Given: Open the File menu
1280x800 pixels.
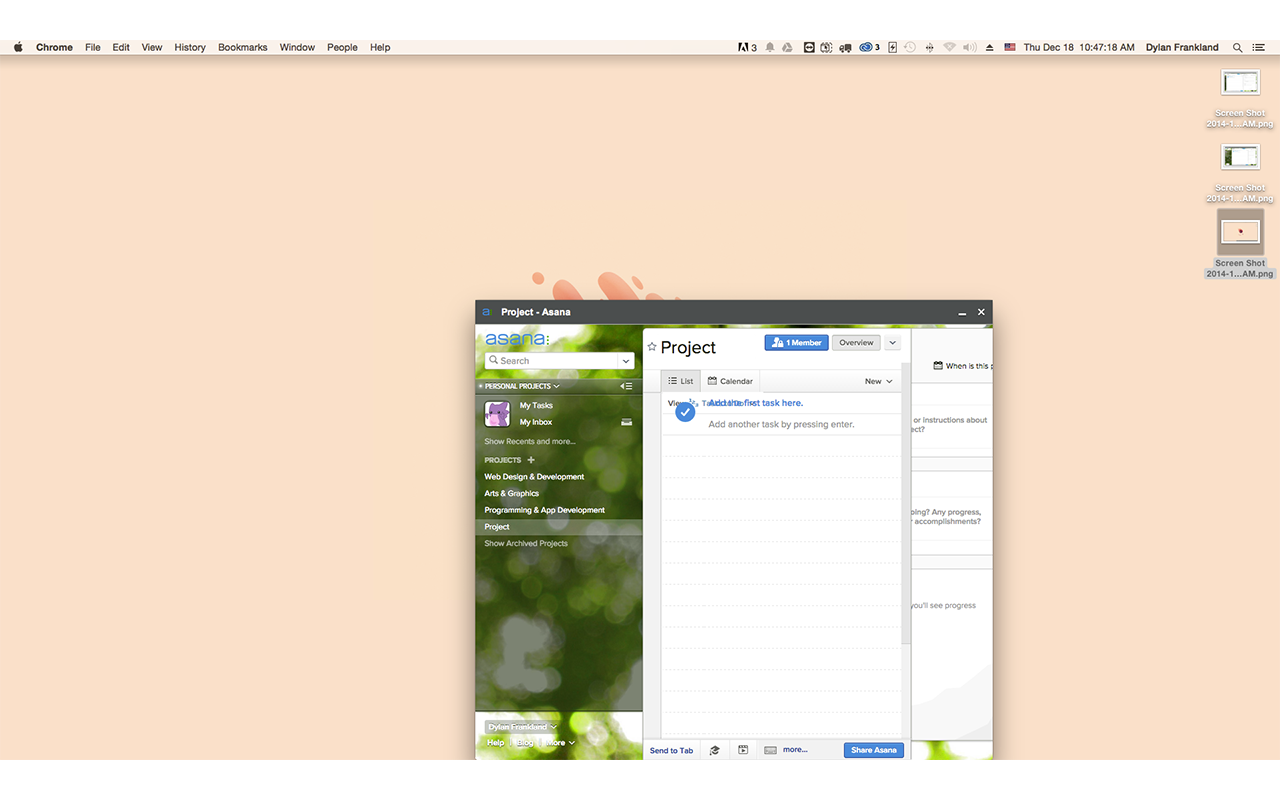Looking at the screenshot, I should point(93,47).
